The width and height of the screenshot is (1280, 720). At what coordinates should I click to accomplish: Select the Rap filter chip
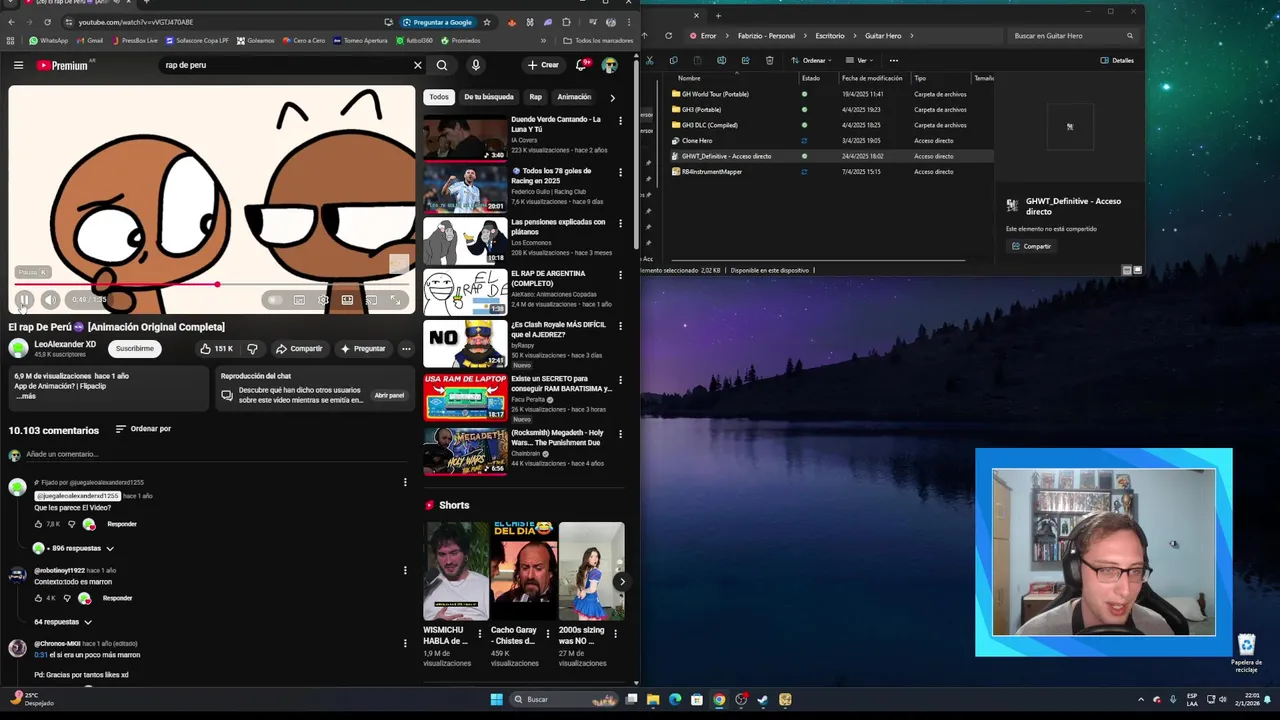point(536,97)
